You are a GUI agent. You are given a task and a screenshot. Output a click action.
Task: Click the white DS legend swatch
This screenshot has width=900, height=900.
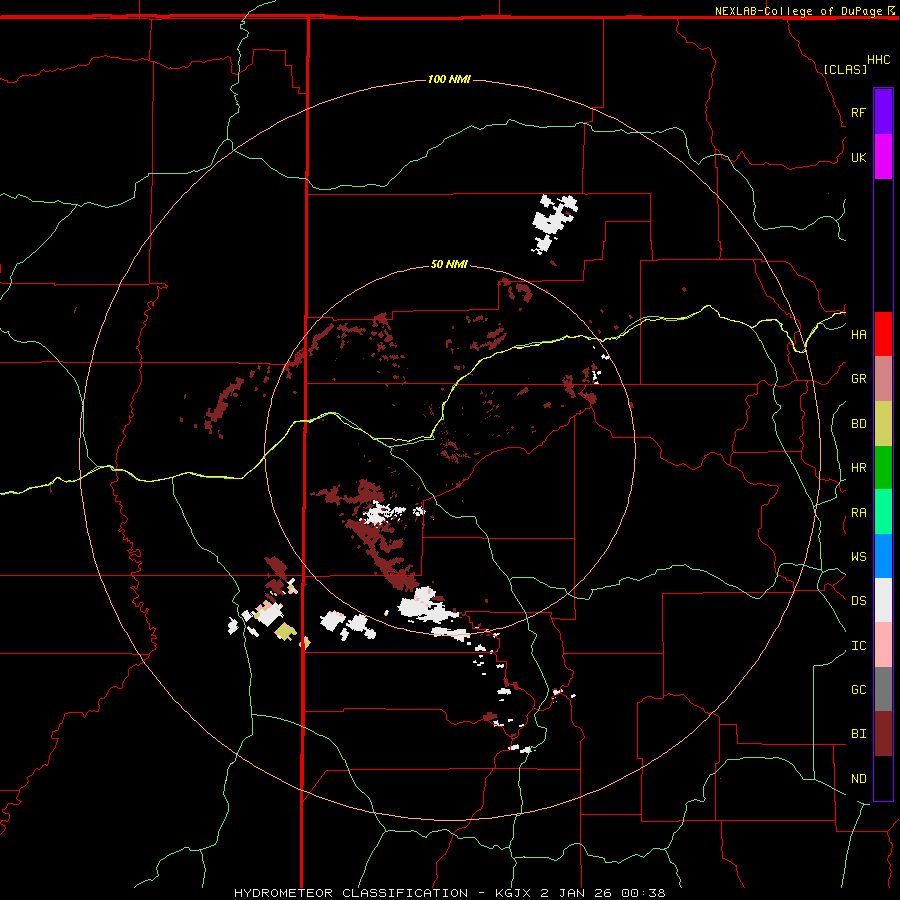pyautogui.click(x=883, y=600)
